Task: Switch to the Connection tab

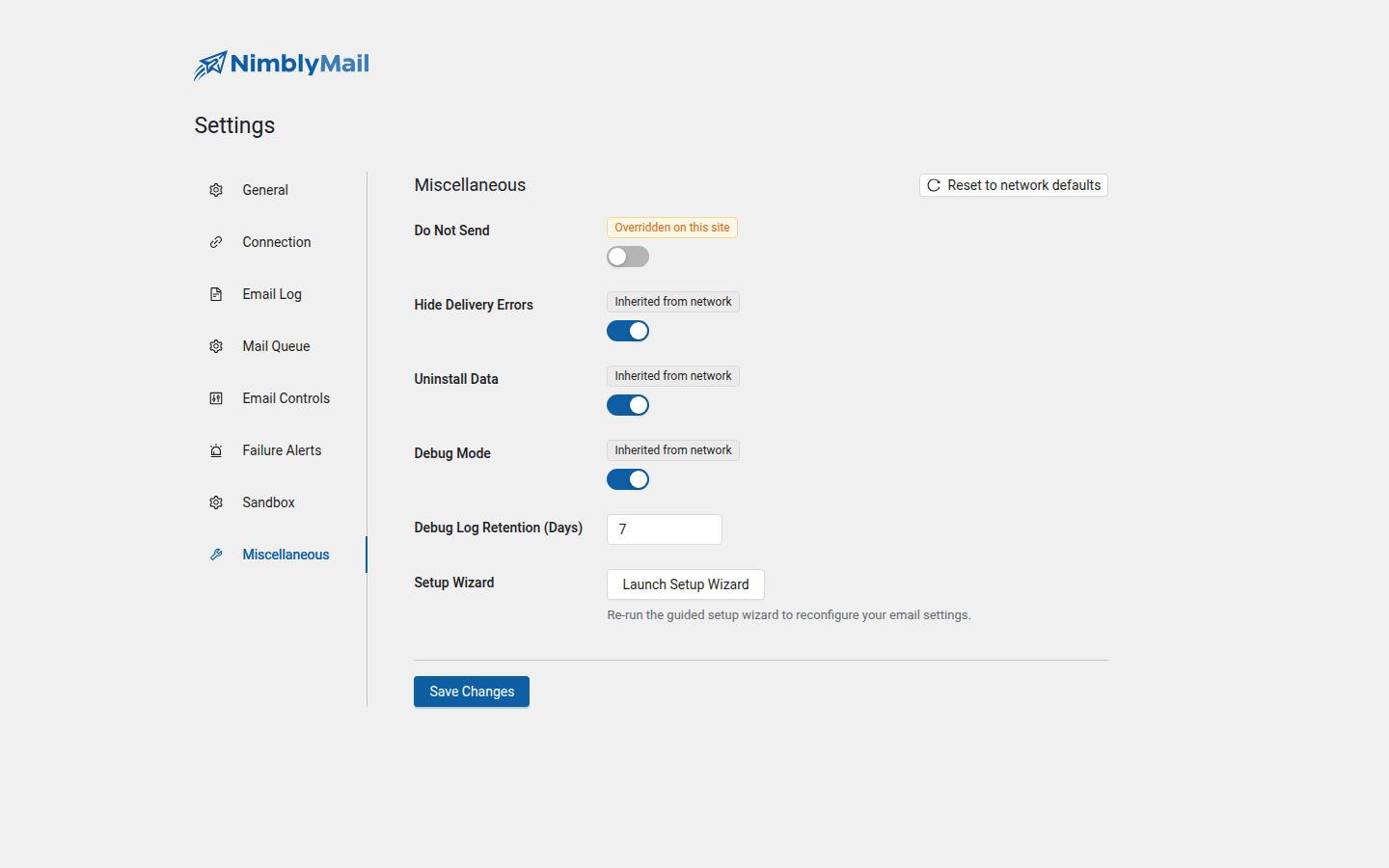Action: (x=280, y=242)
